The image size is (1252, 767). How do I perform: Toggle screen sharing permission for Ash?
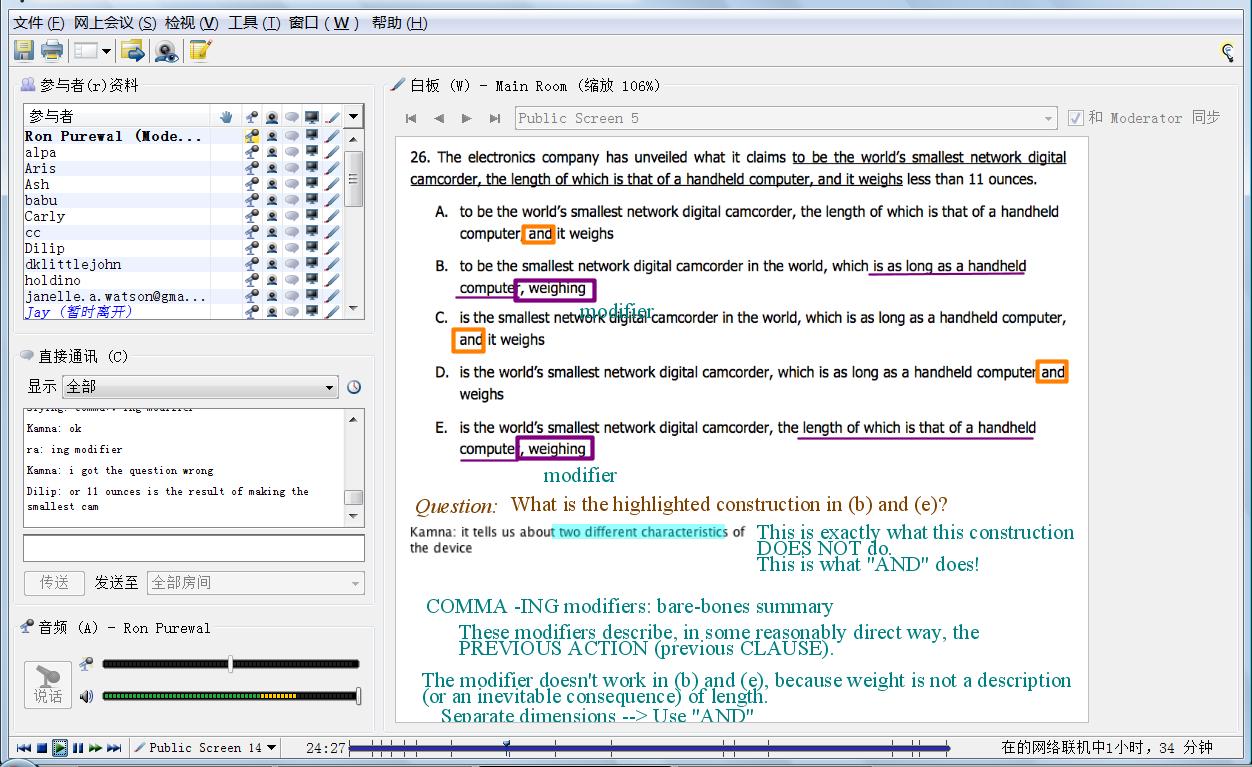[x=312, y=184]
